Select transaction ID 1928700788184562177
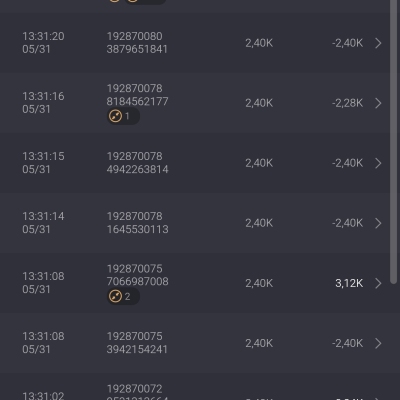 click(137, 95)
